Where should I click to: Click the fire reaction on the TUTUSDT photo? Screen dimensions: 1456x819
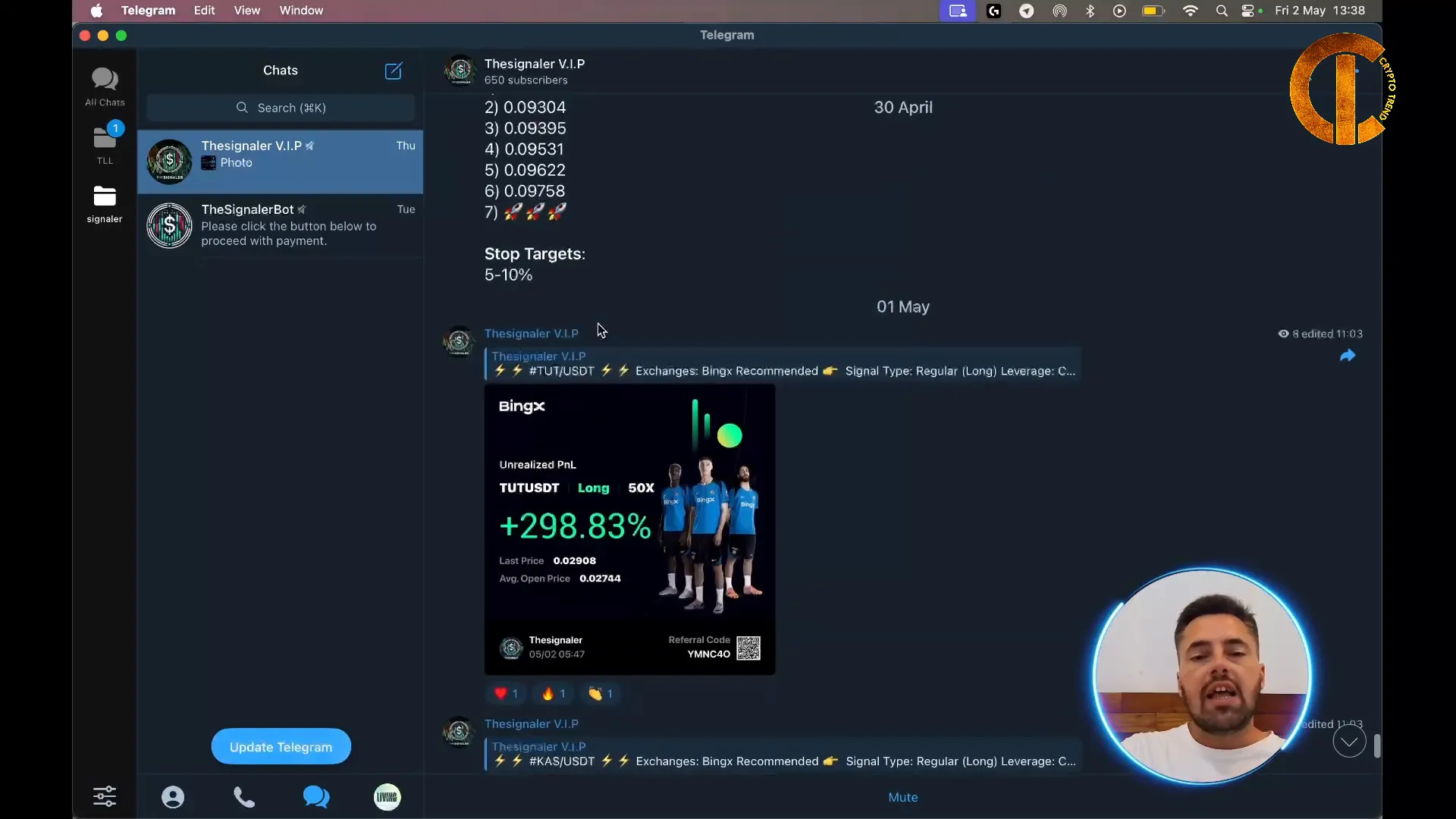(554, 694)
